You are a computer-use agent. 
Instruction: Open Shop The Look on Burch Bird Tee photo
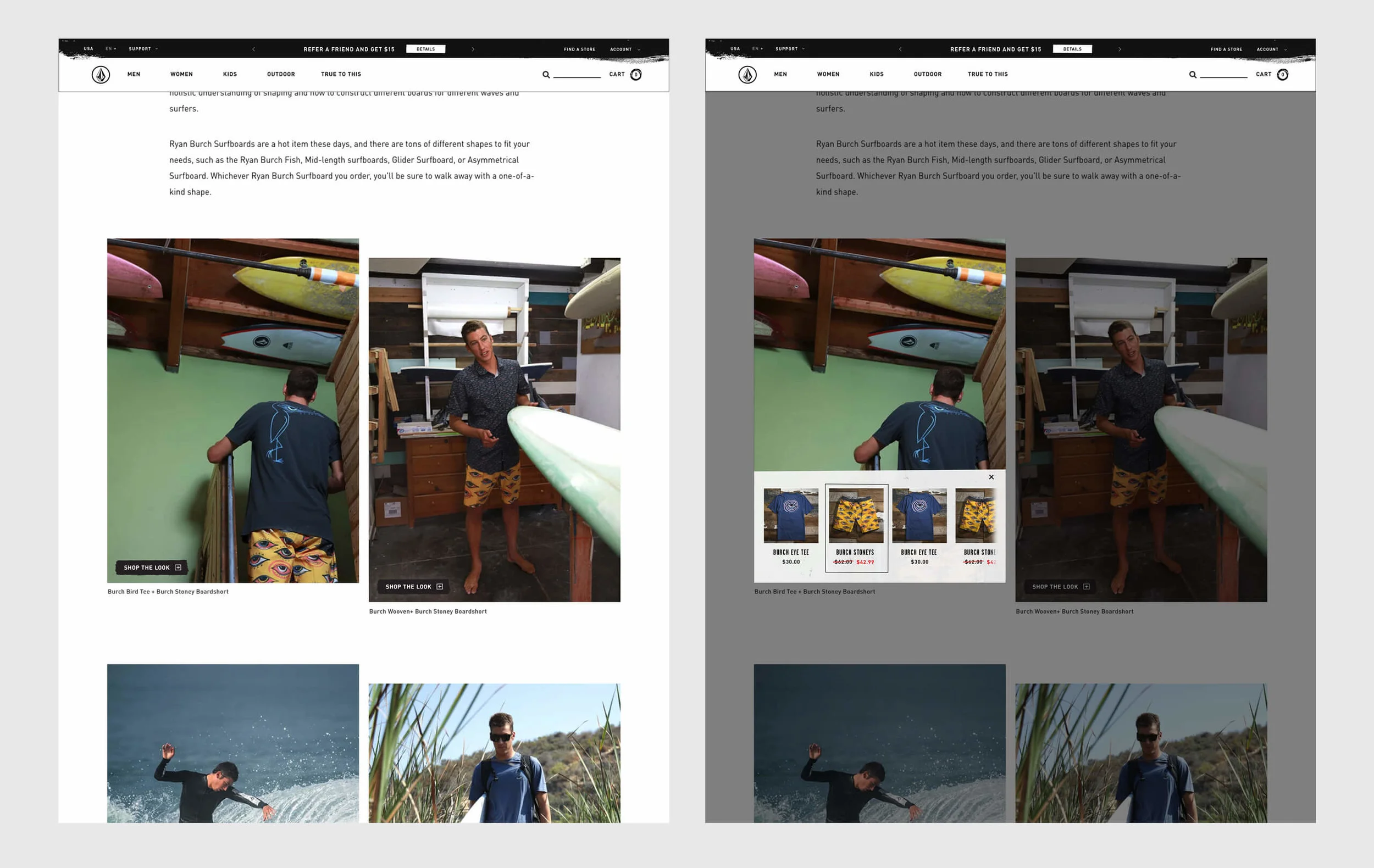pos(152,567)
